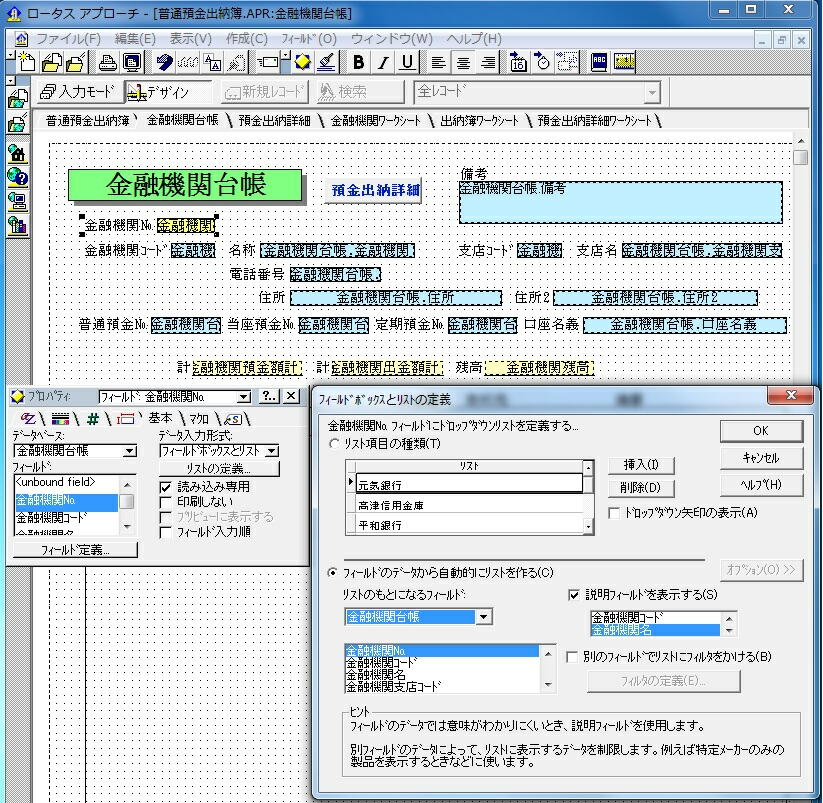823x803 pixels.
Task: Click the open file folder icon
Action: (x=51, y=62)
